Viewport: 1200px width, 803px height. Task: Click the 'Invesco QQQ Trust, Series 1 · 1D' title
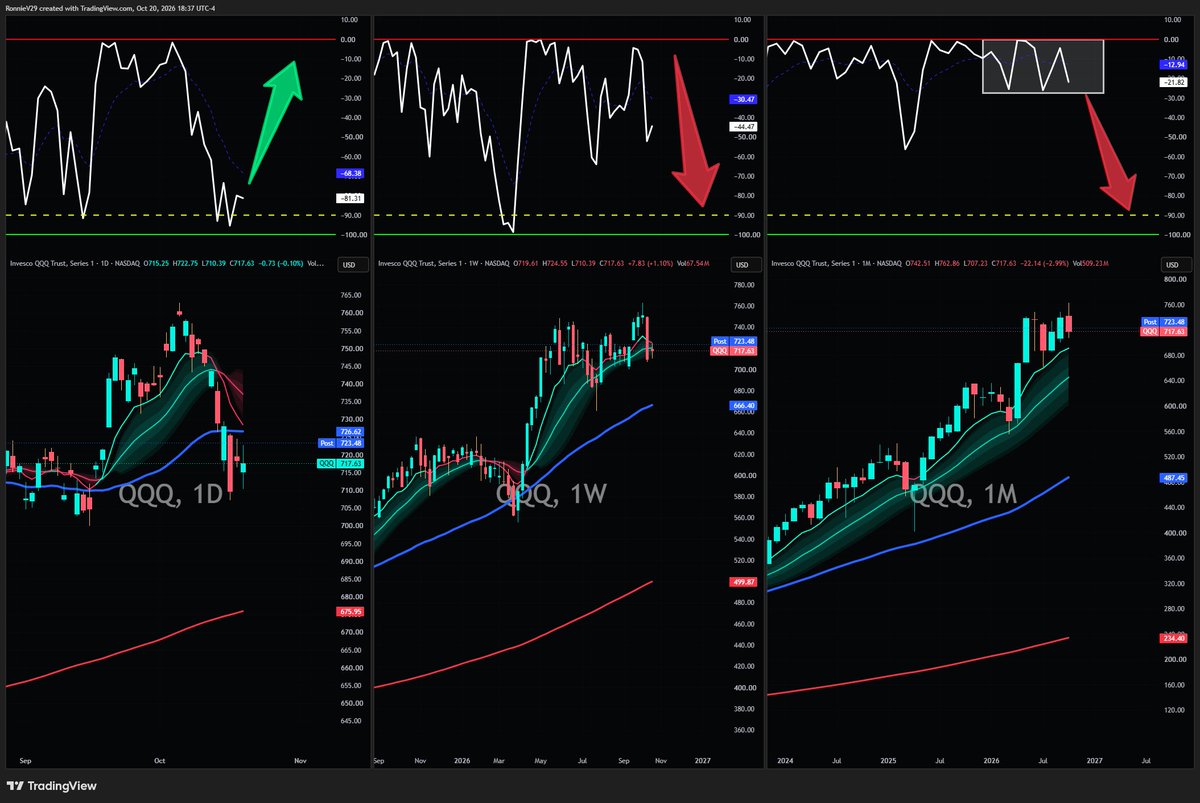click(x=57, y=264)
